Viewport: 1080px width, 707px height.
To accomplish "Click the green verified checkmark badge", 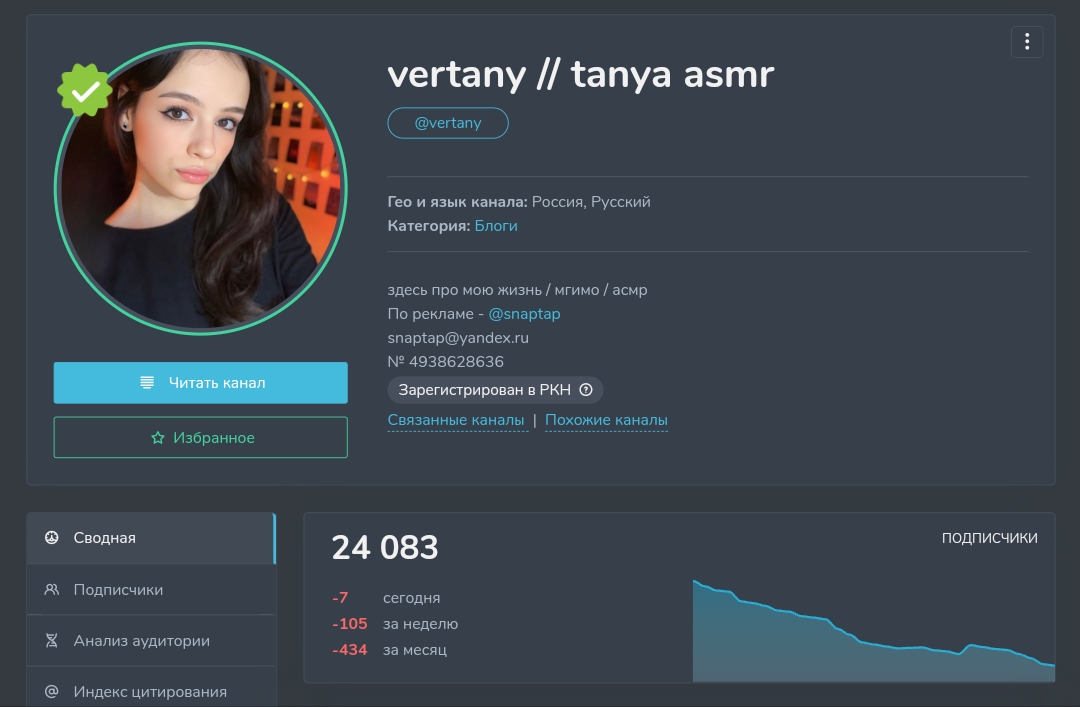I will pyautogui.click(x=84, y=90).
